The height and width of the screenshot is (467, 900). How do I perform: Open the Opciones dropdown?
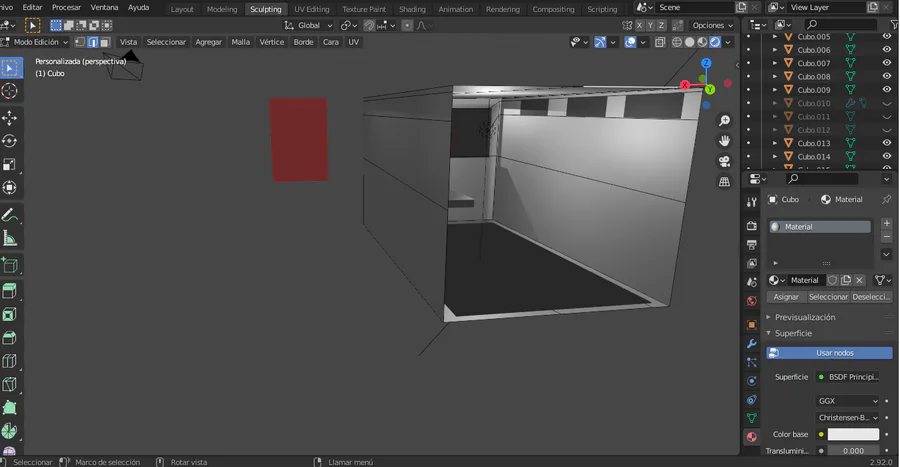[x=712, y=25]
